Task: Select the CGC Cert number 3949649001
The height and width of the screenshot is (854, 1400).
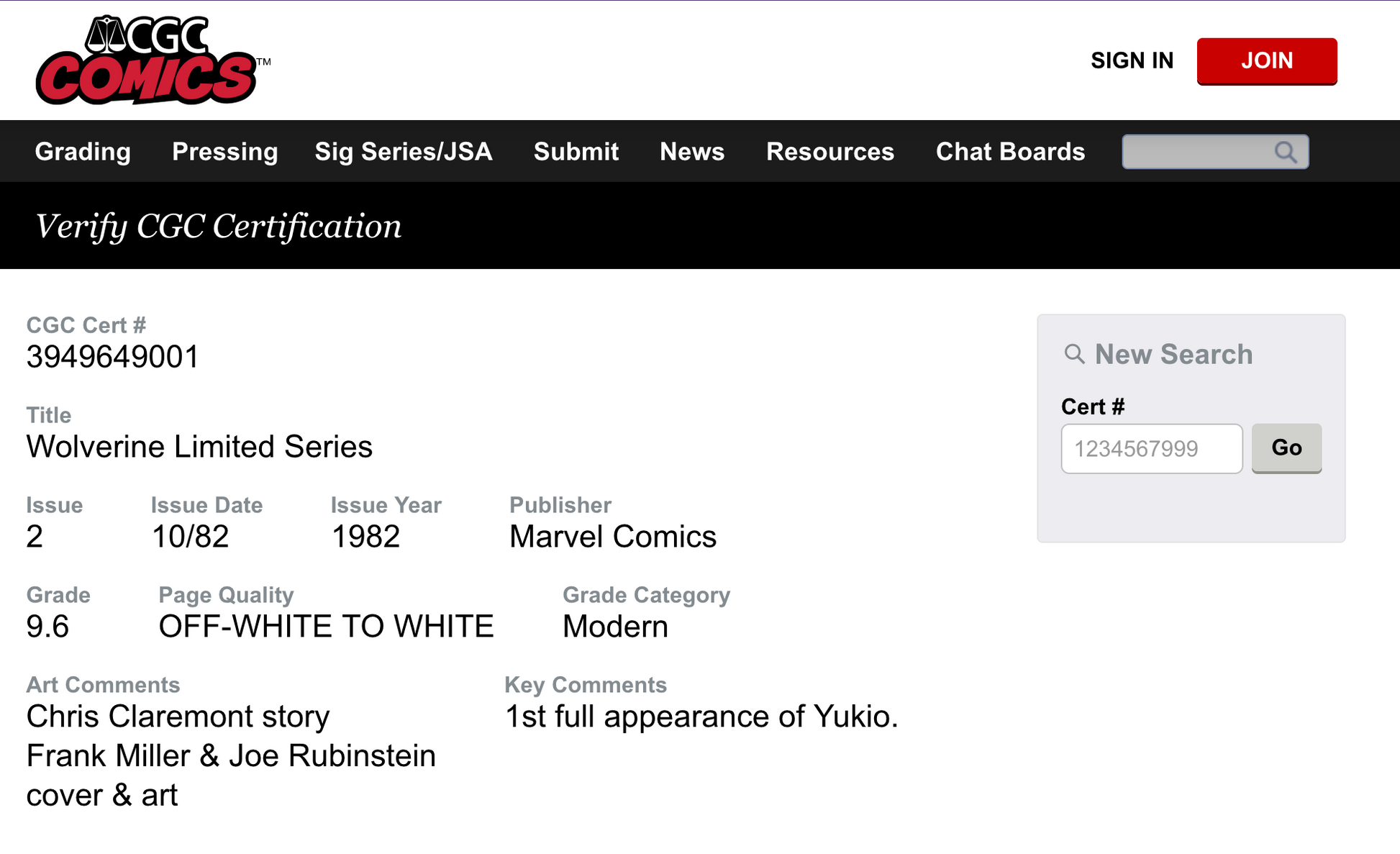Action: pos(112,356)
